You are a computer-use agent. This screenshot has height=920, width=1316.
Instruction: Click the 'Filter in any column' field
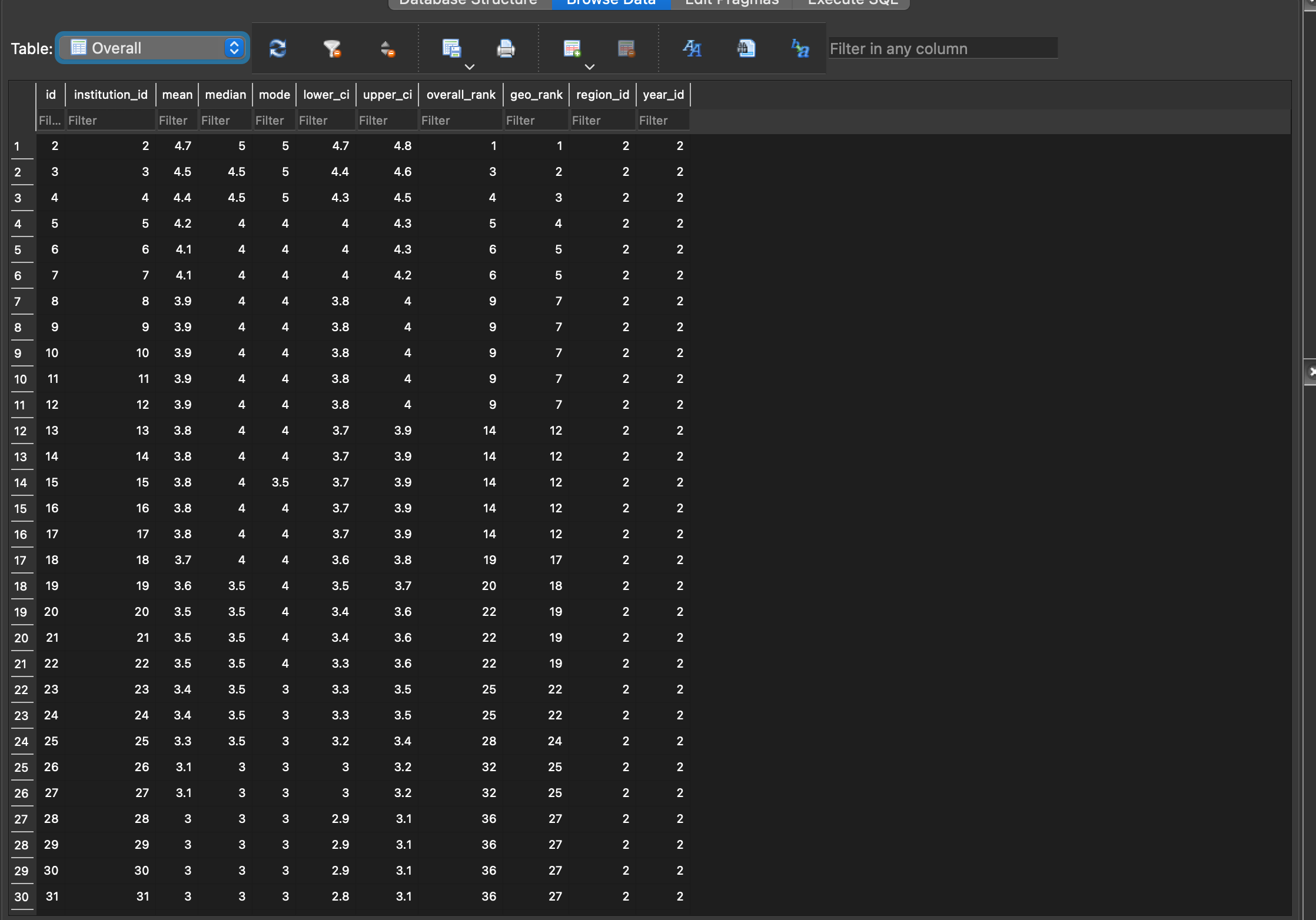point(942,48)
